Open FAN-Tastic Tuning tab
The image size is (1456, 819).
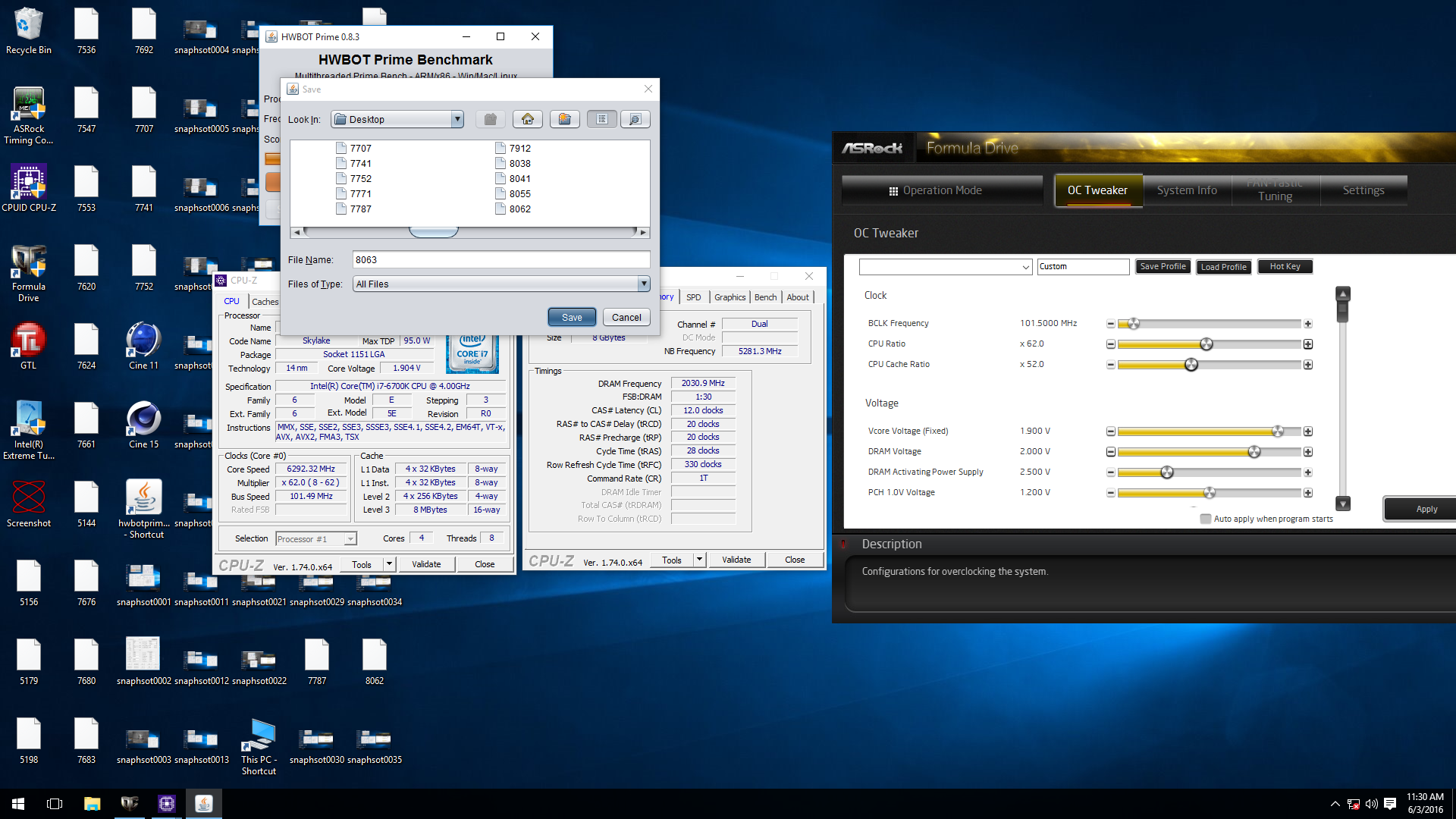point(1276,190)
